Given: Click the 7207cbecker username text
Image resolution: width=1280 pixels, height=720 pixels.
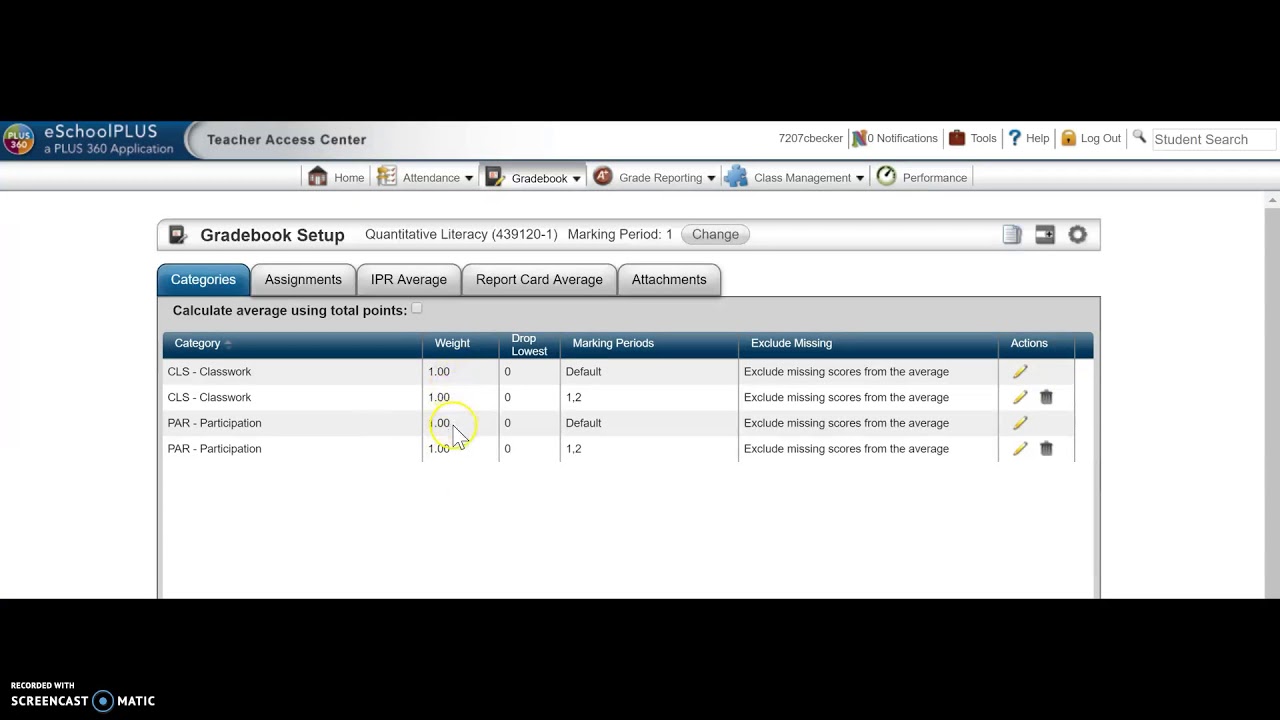Looking at the screenshot, I should tap(811, 138).
